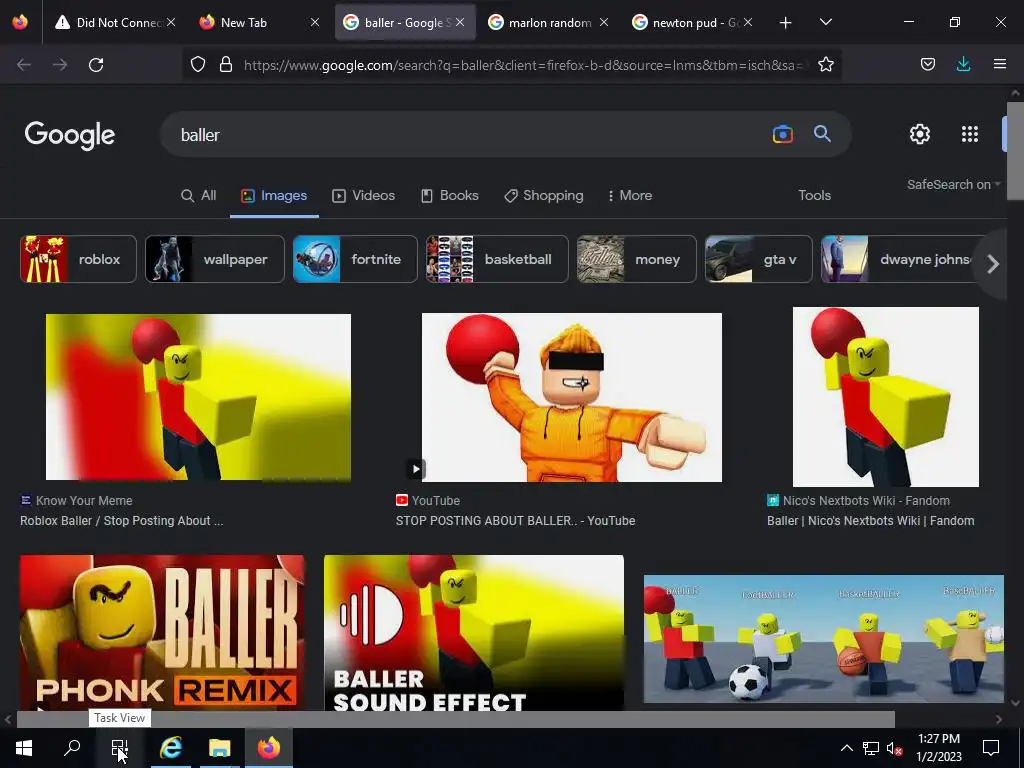The height and width of the screenshot is (768, 1024).
Task: Click the Task View taskbar button
Action: tap(120, 748)
